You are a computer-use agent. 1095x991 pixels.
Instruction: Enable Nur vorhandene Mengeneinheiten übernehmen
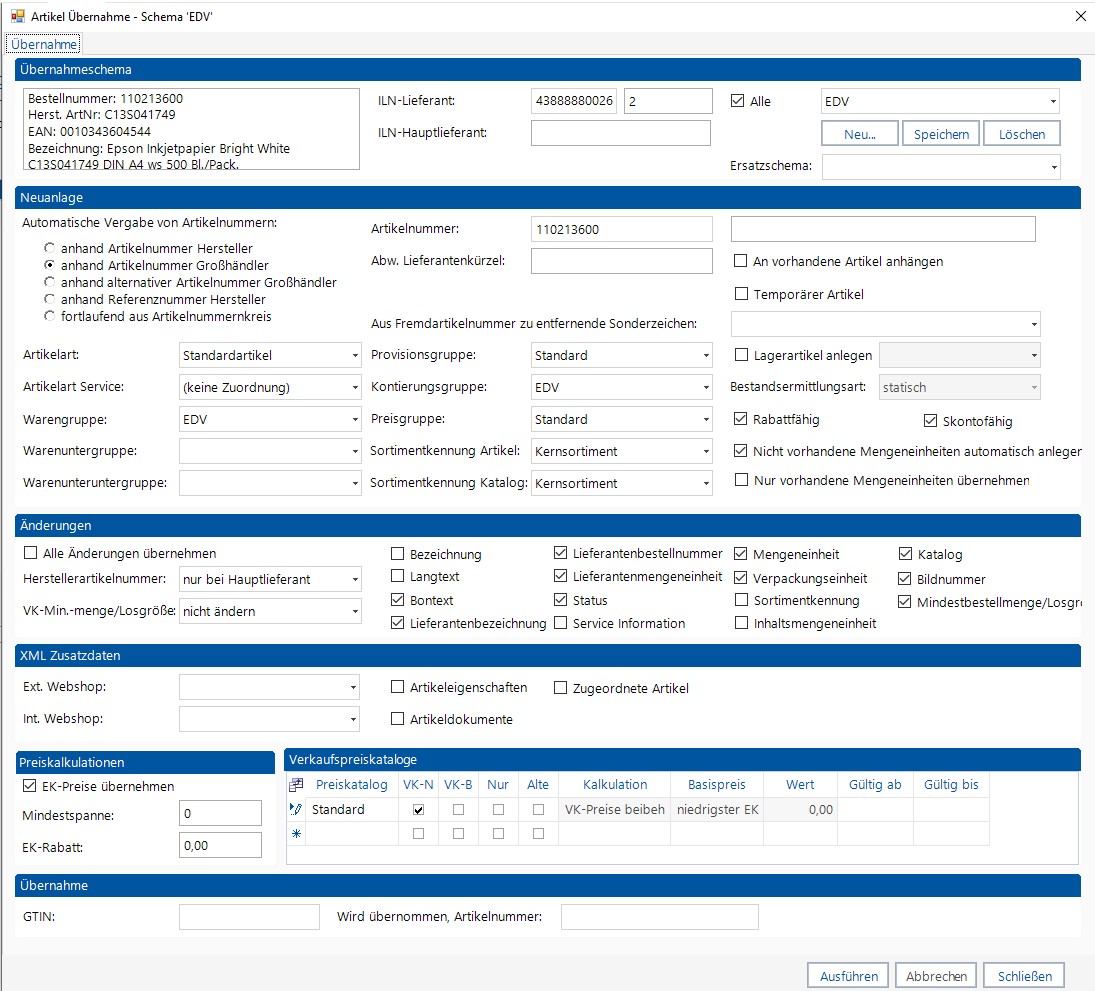[x=741, y=480]
